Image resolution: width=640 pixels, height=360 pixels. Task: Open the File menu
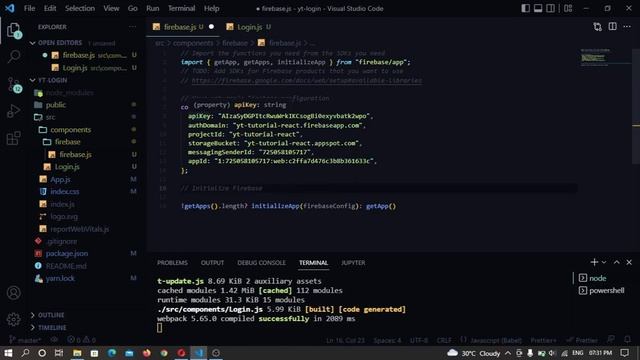point(29,8)
